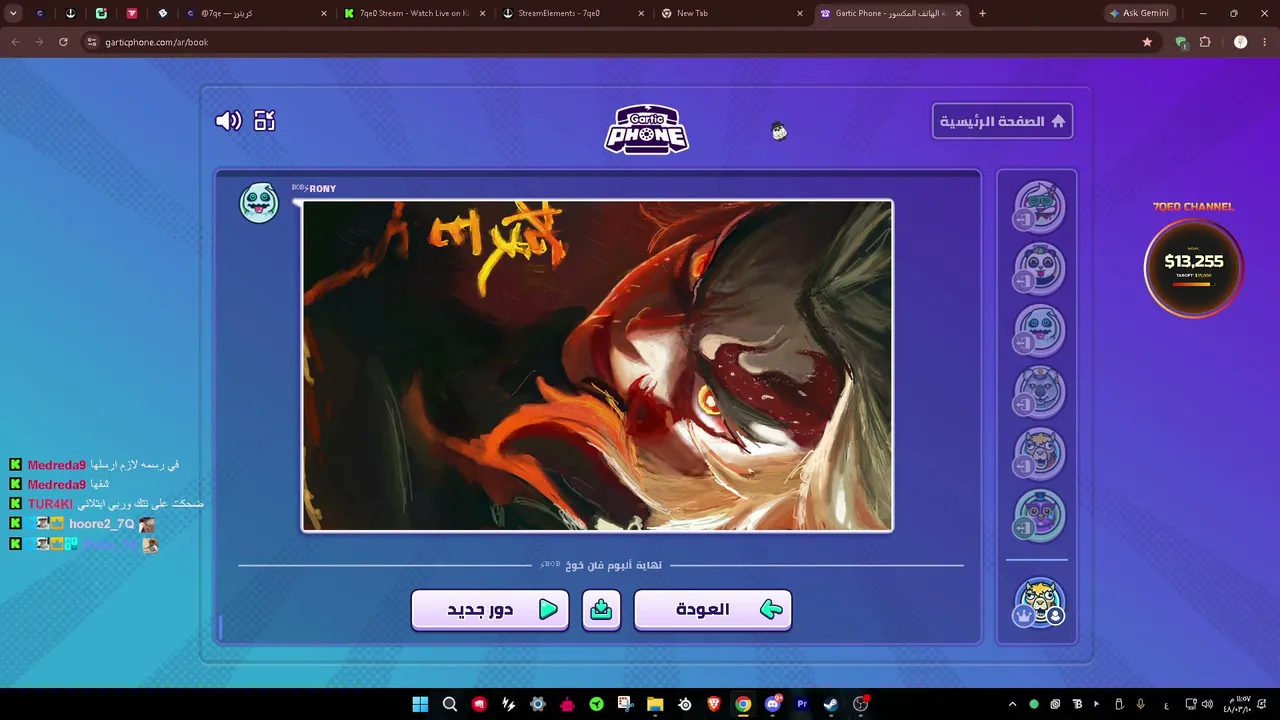Open the browser extensions puzzle menu
The width and height of the screenshot is (1280, 720).
coord(1205,42)
